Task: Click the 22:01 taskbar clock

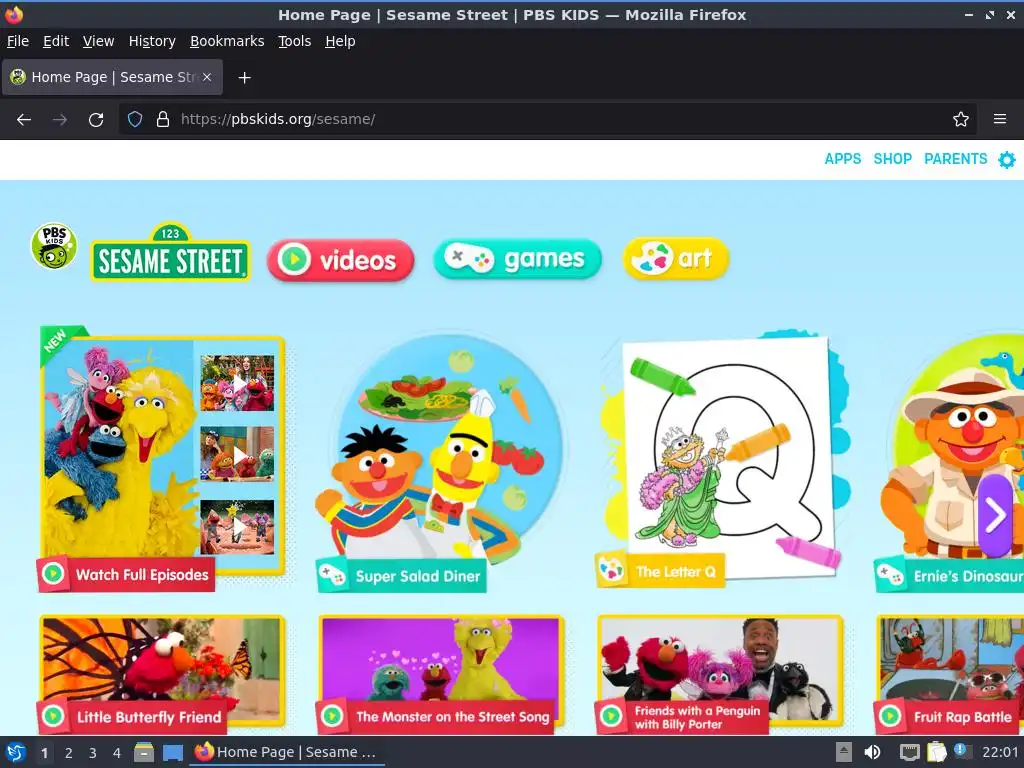Action: [x=1000, y=753]
